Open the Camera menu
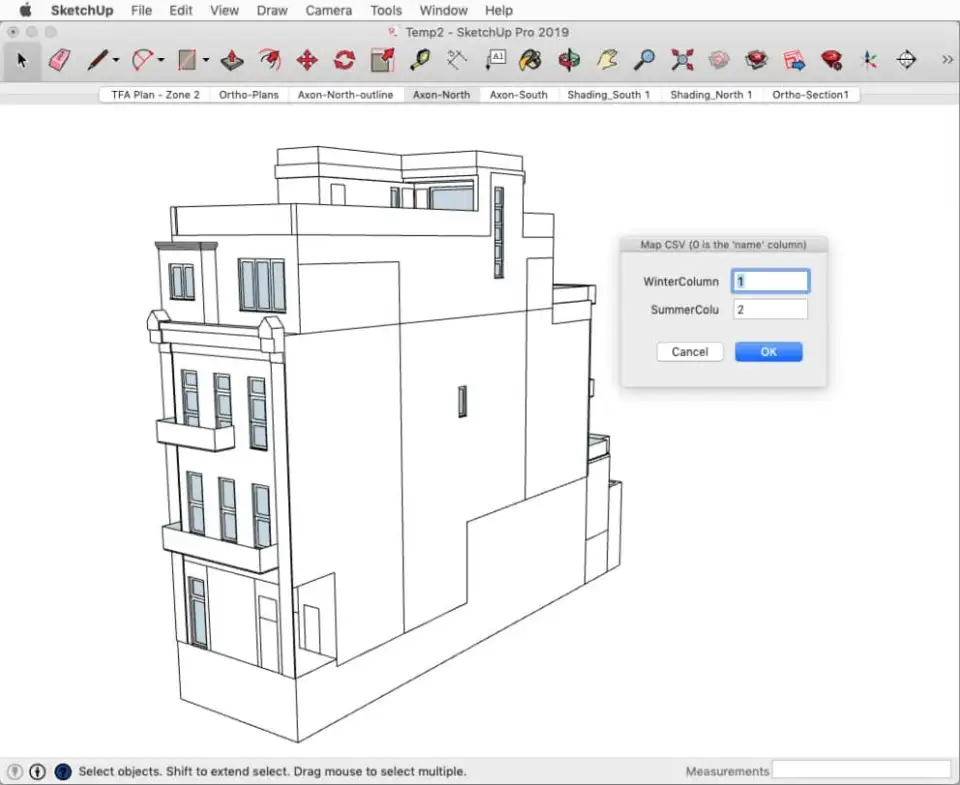This screenshot has width=960, height=785. (328, 11)
